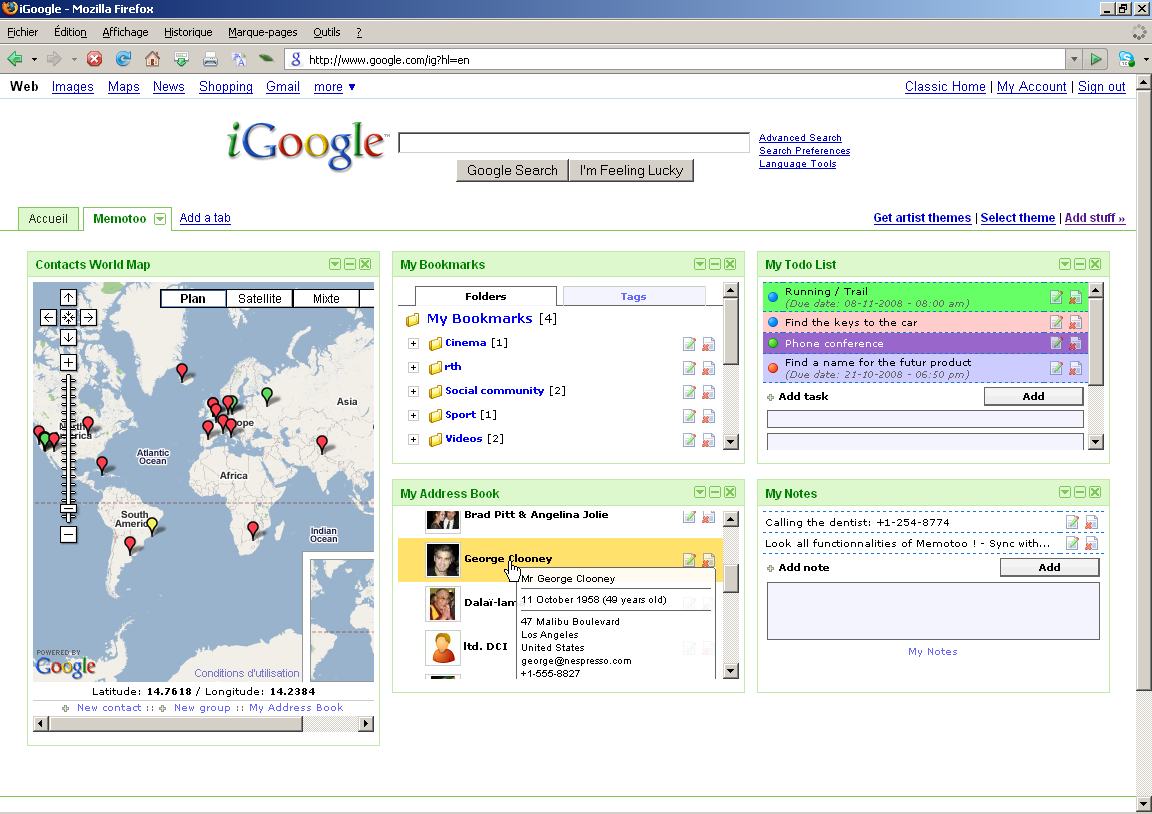
Task: Delete the Brad Pitt & Angelina Jolie contact
Action: [x=708, y=516]
